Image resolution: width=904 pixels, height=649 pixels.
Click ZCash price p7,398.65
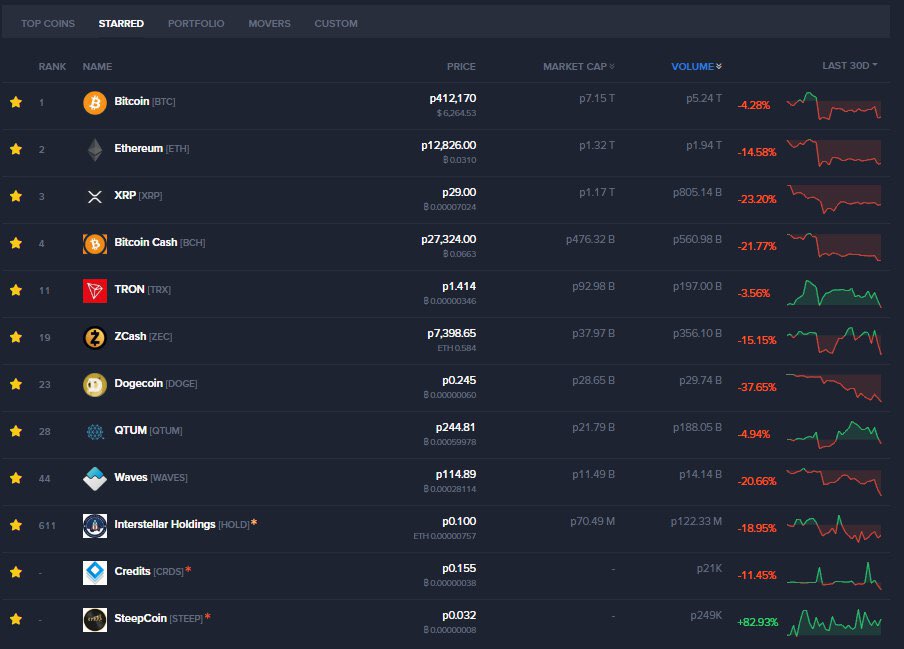[451, 333]
